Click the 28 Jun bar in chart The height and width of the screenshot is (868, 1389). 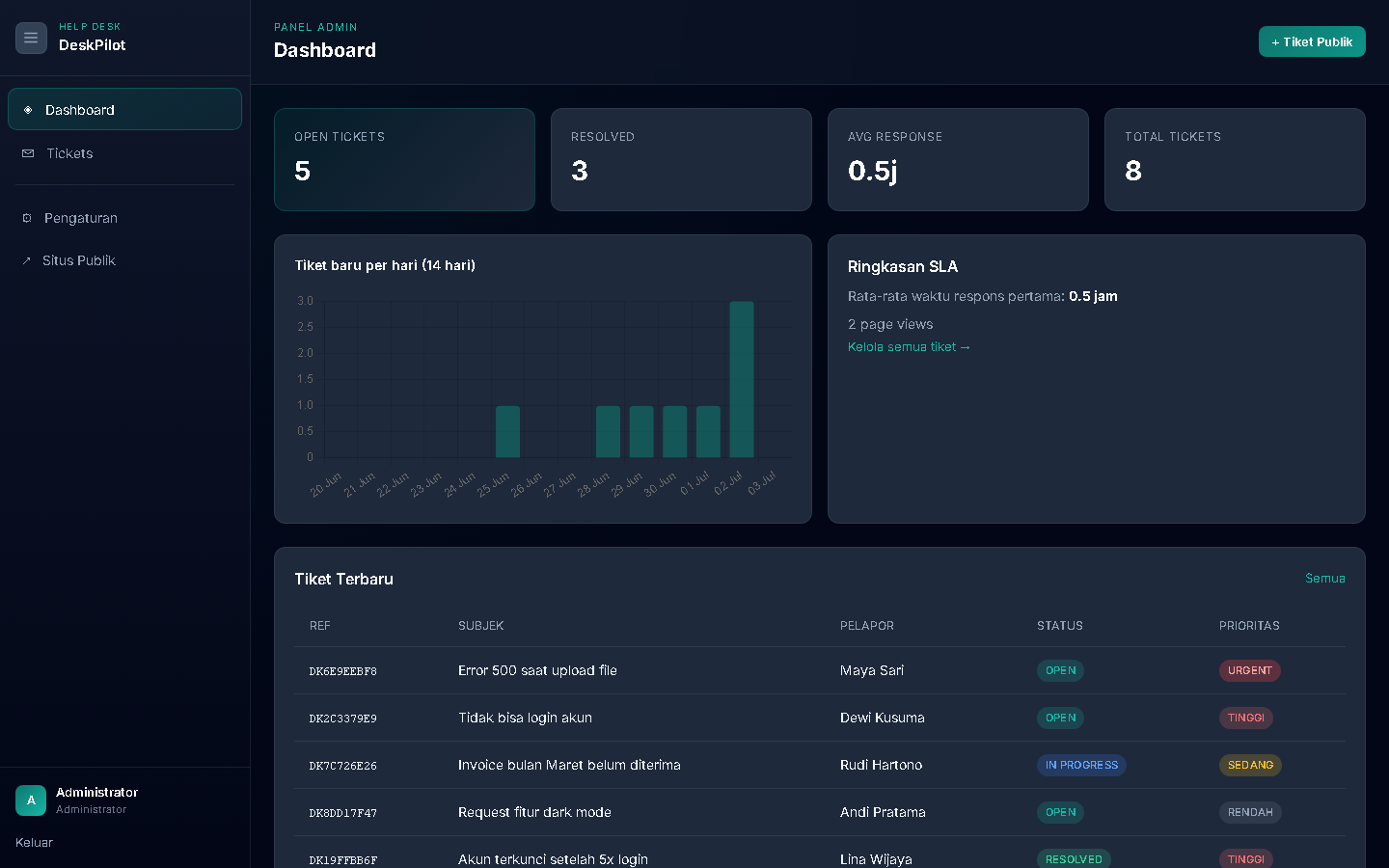[608, 431]
